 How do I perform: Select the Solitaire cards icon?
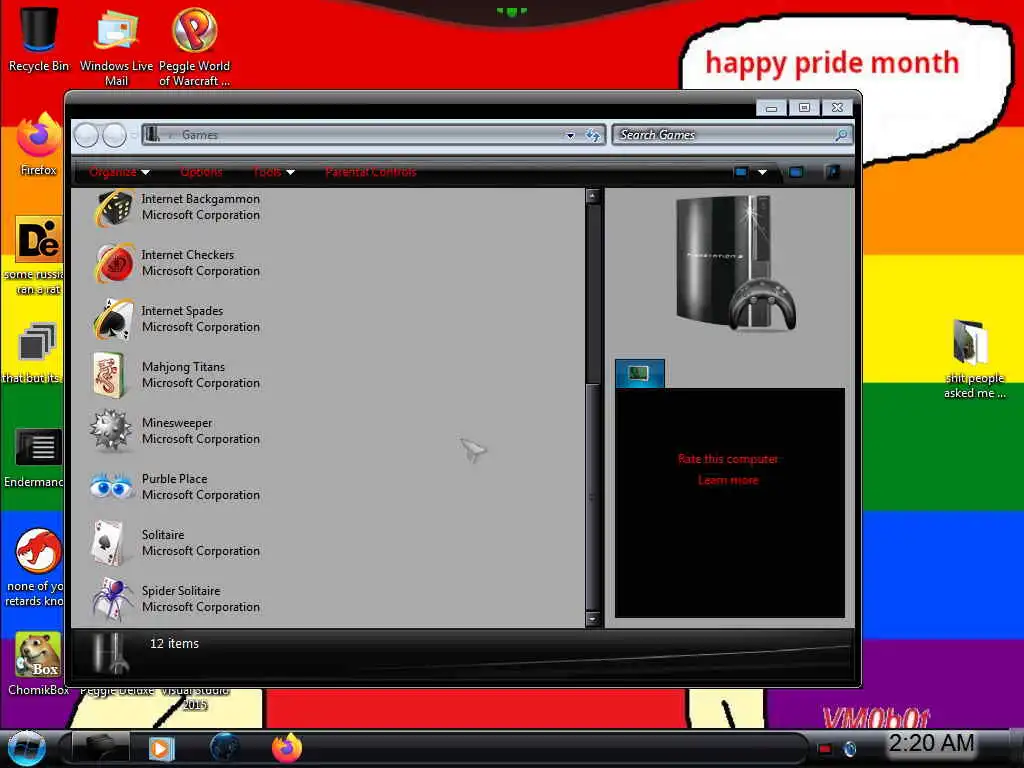coord(108,543)
